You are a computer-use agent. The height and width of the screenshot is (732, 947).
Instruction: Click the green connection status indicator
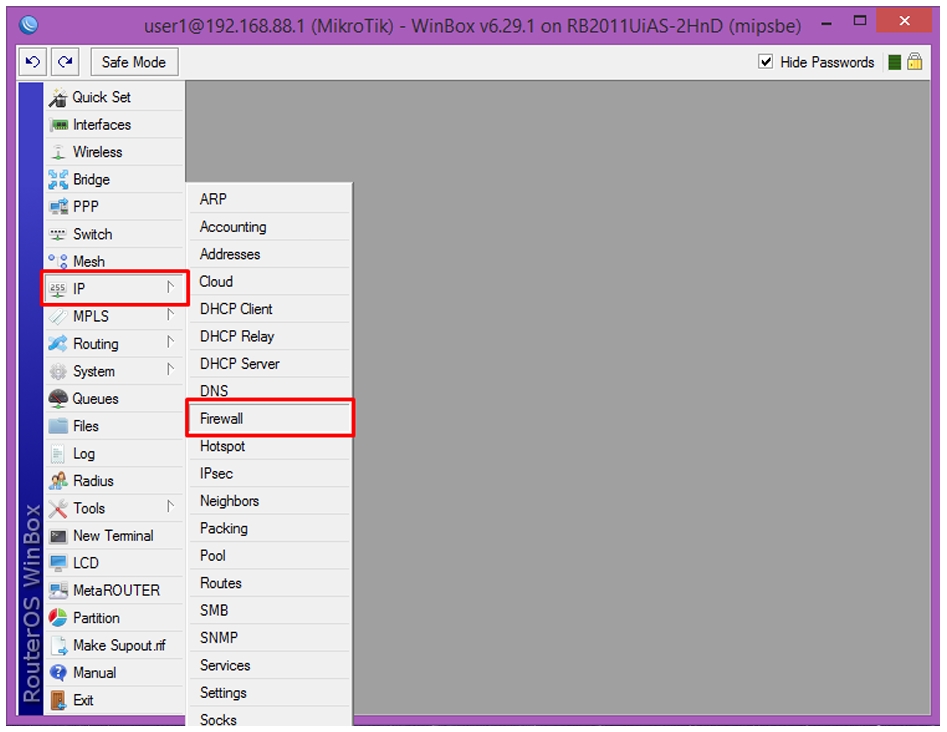click(895, 62)
